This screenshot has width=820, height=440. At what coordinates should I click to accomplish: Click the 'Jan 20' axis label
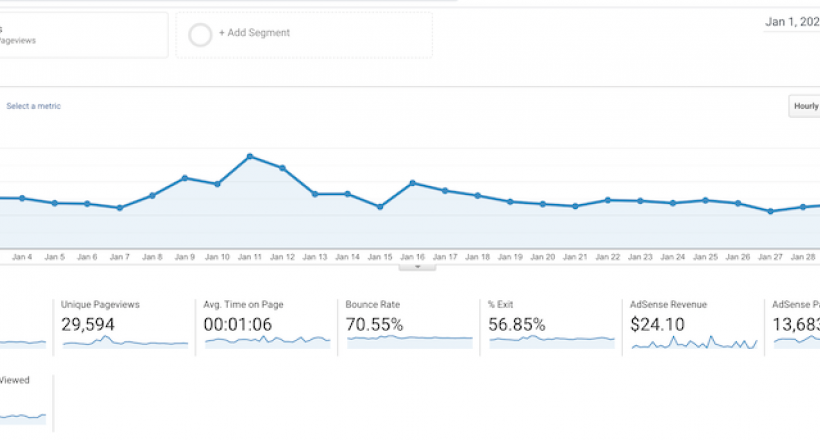542,257
